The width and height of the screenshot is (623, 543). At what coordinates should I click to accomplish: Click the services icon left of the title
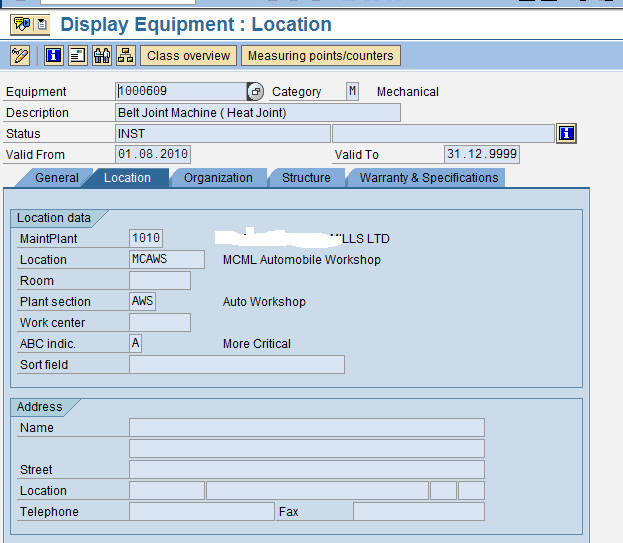[x=22, y=25]
